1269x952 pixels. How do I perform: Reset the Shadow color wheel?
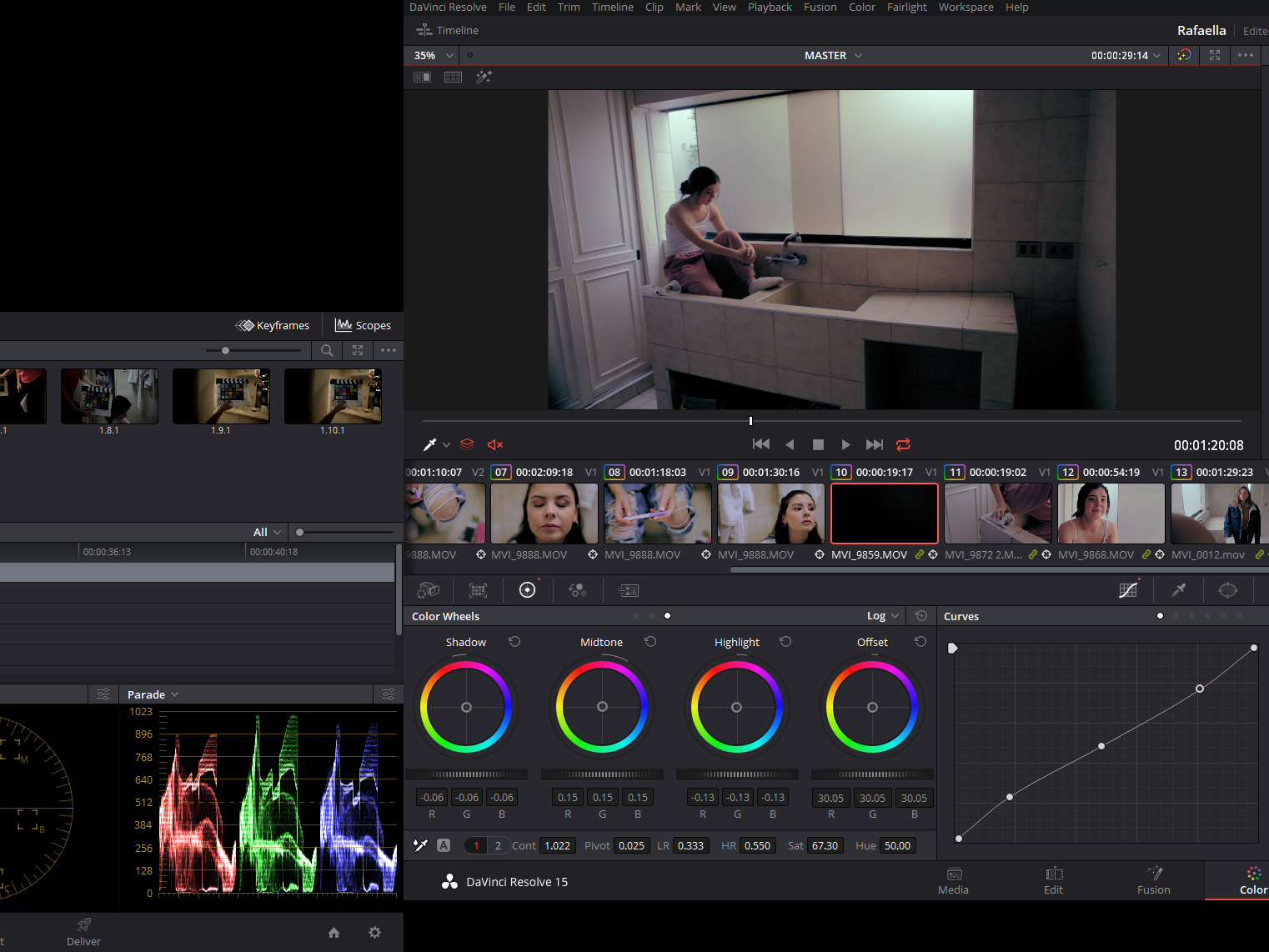[514, 641]
